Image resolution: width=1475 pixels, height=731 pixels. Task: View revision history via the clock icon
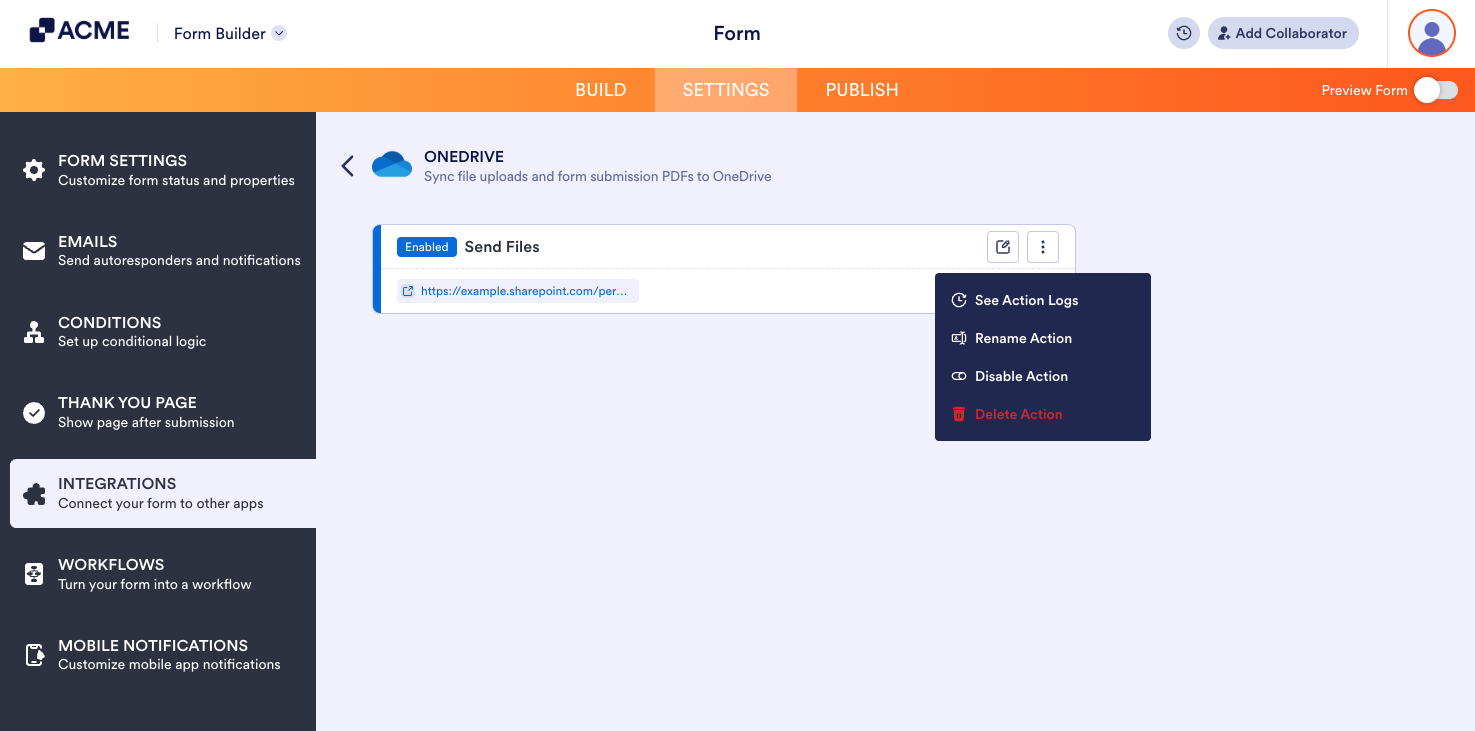point(1183,33)
